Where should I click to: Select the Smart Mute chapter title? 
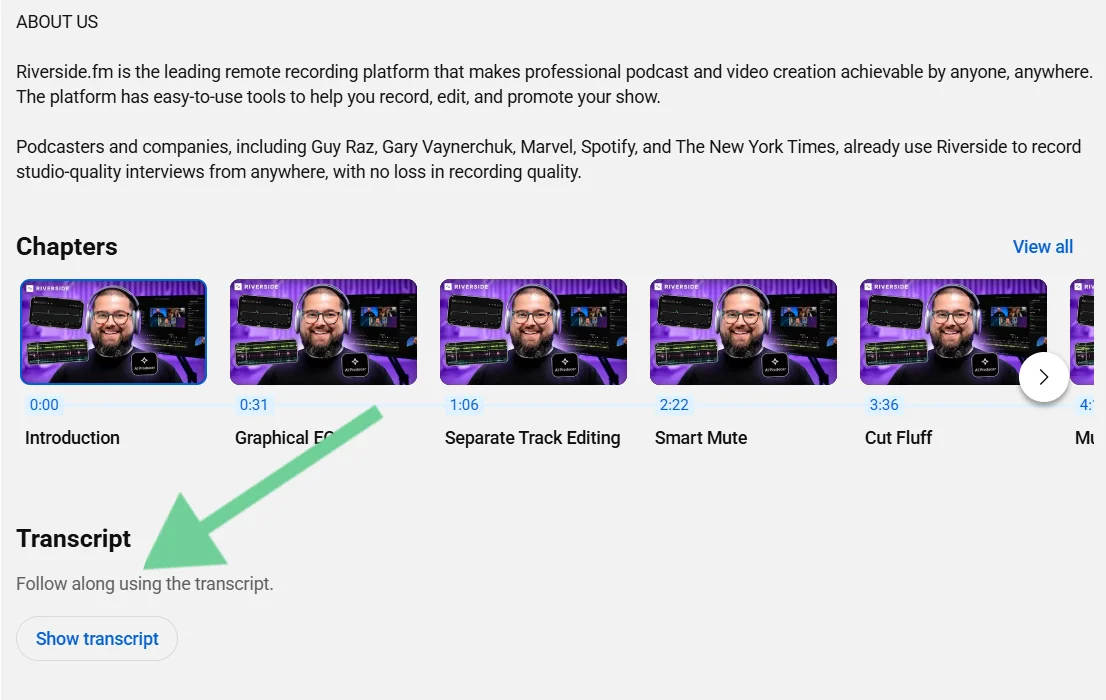pos(701,438)
